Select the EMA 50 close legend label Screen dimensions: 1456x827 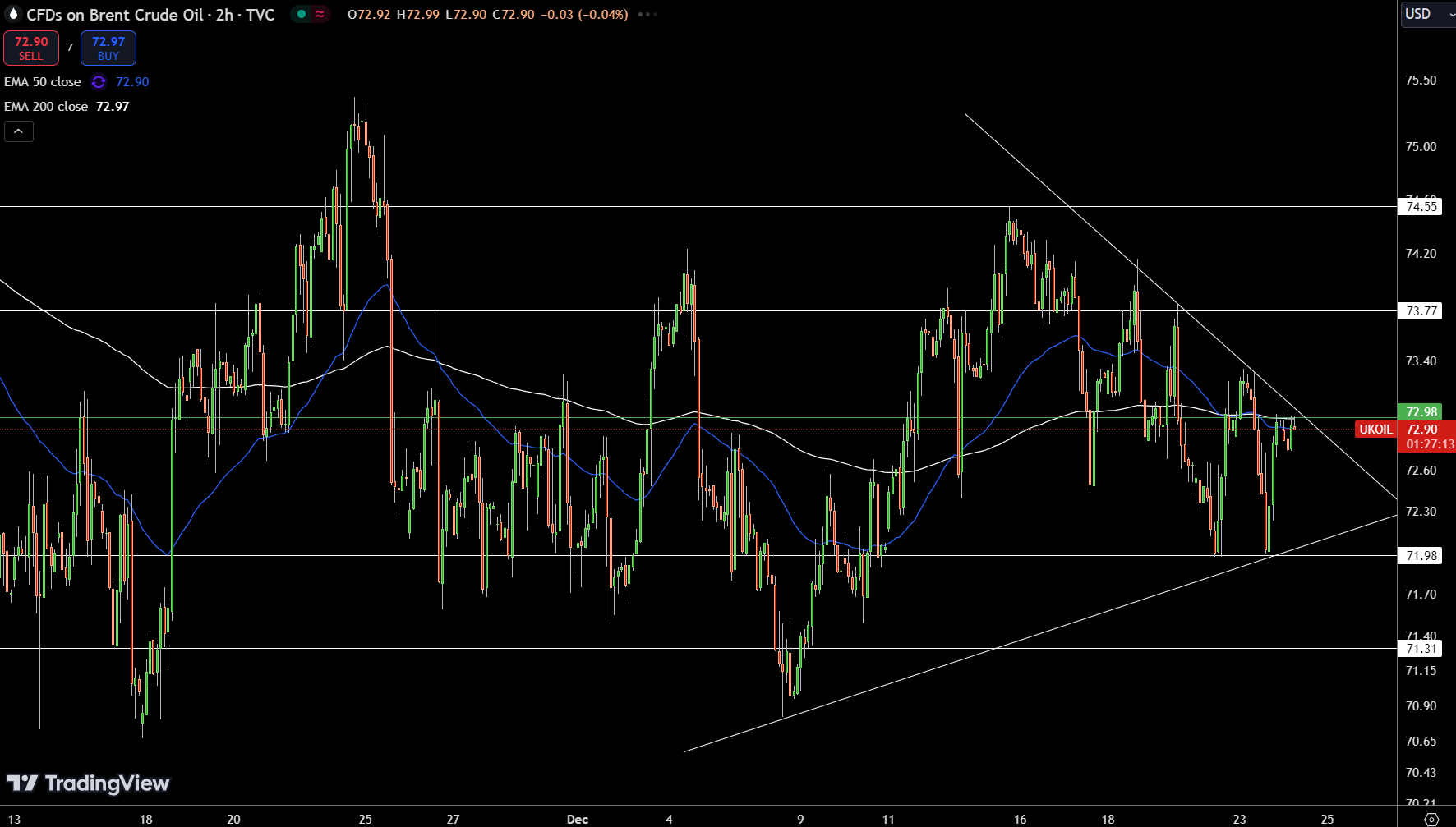(43, 82)
